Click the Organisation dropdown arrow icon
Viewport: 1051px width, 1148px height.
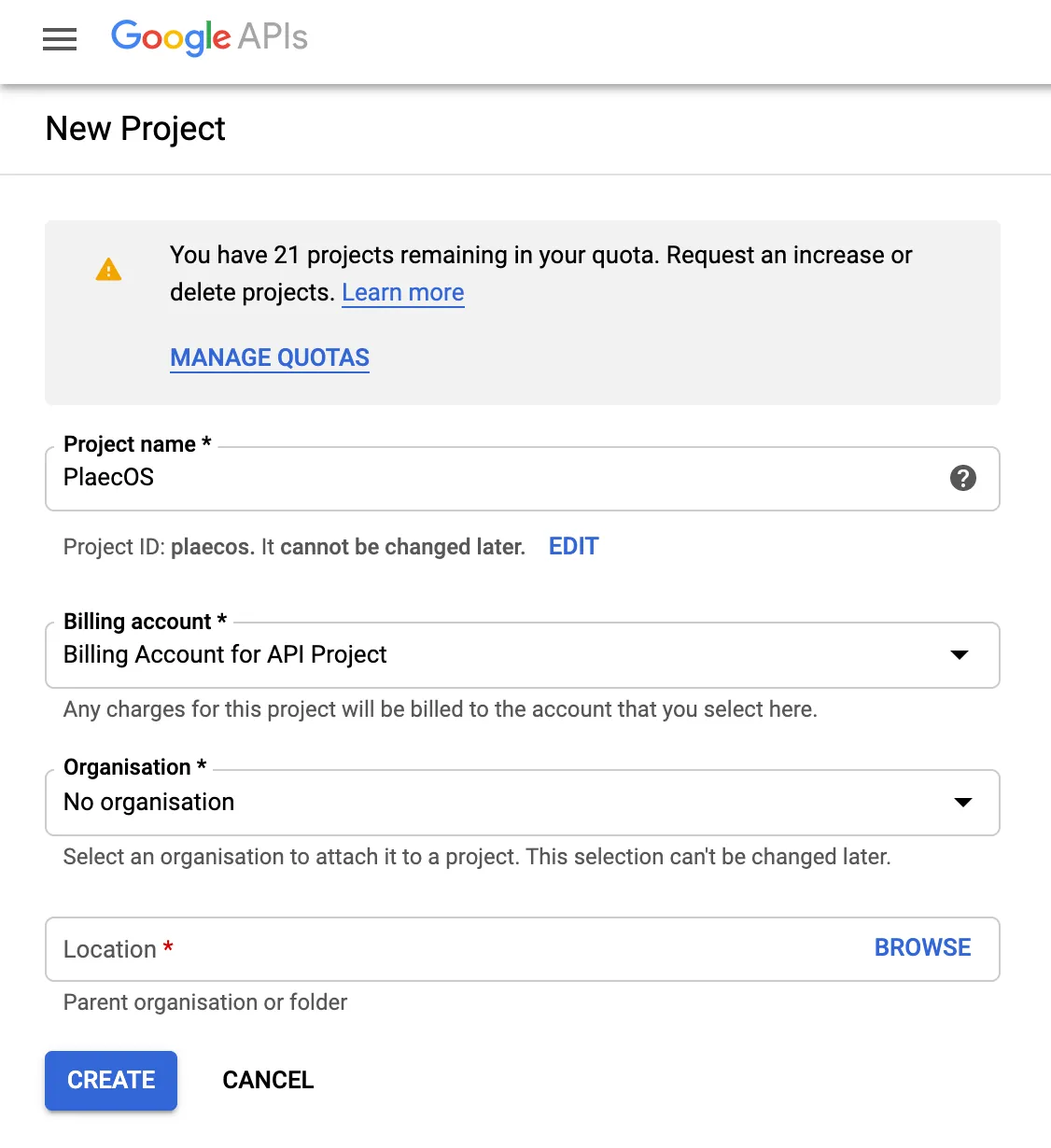click(x=962, y=803)
